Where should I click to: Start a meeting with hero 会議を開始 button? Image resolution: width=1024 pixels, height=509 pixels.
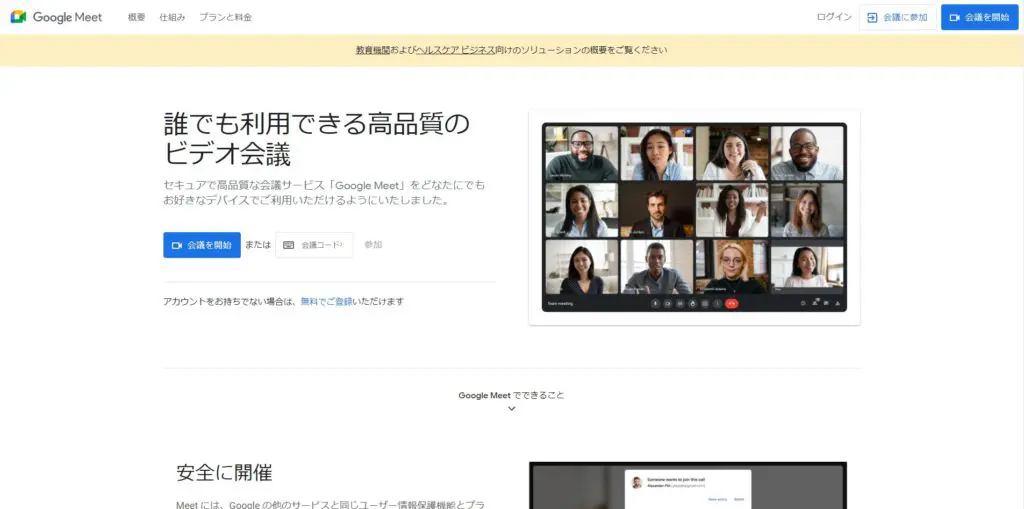(x=202, y=245)
